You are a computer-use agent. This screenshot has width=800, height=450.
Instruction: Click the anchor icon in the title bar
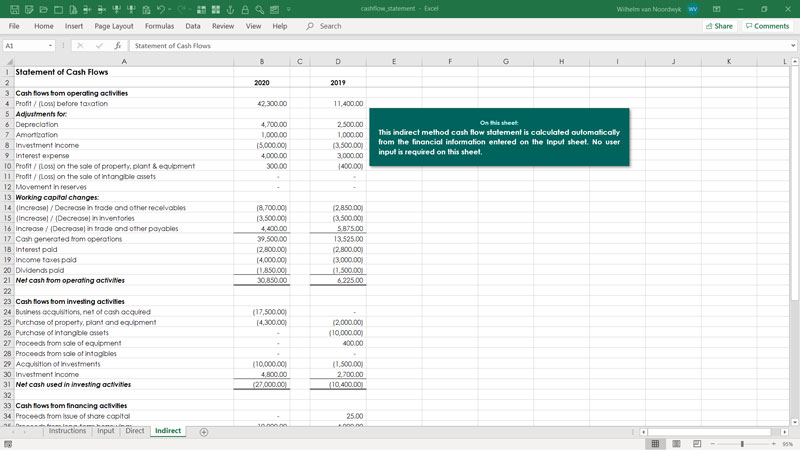click(230, 9)
